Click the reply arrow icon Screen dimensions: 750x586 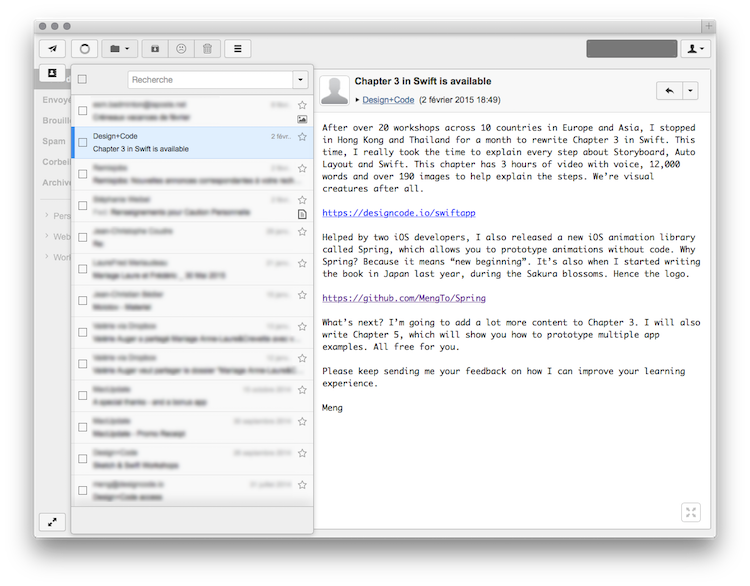[x=669, y=90]
